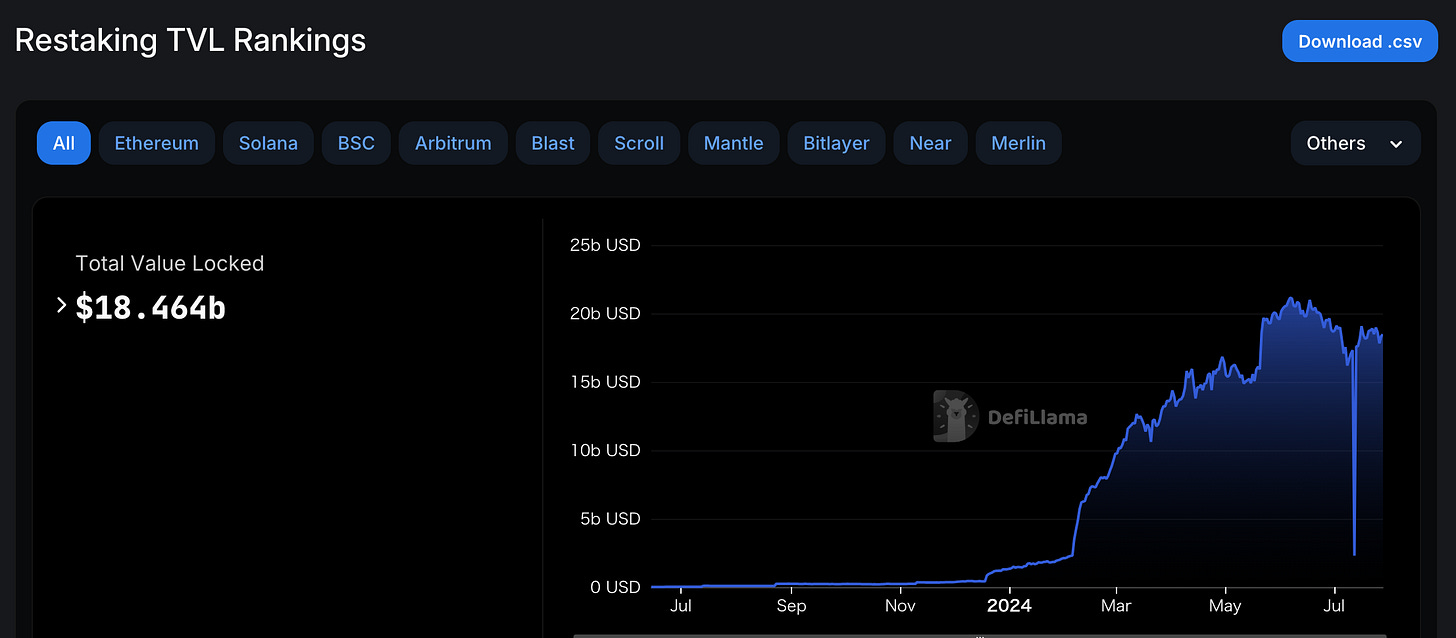Open the Others chains dropdown
This screenshot has height=638, width=1456.
pos(1355,143)
